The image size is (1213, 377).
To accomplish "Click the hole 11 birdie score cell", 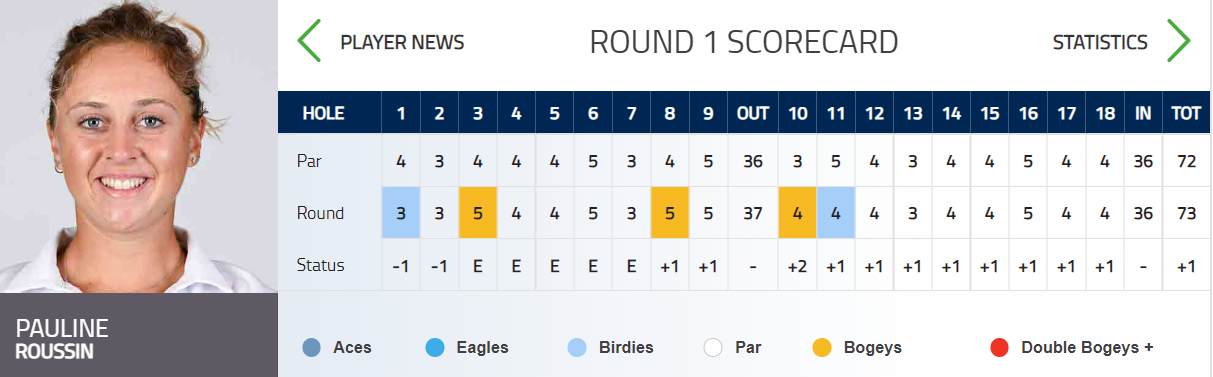I will pyautogui.click(x=836, y=213).
